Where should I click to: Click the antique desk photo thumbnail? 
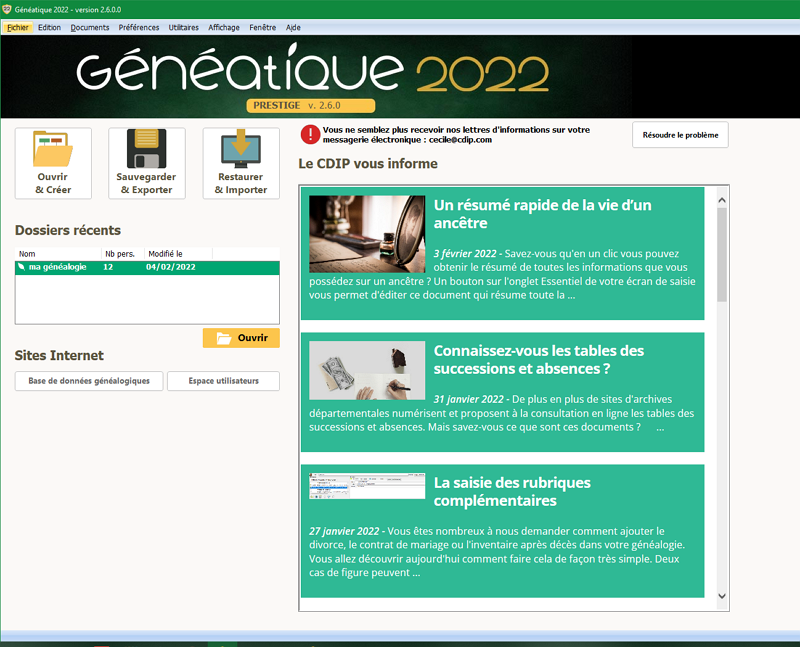click(x=367, y=234)
